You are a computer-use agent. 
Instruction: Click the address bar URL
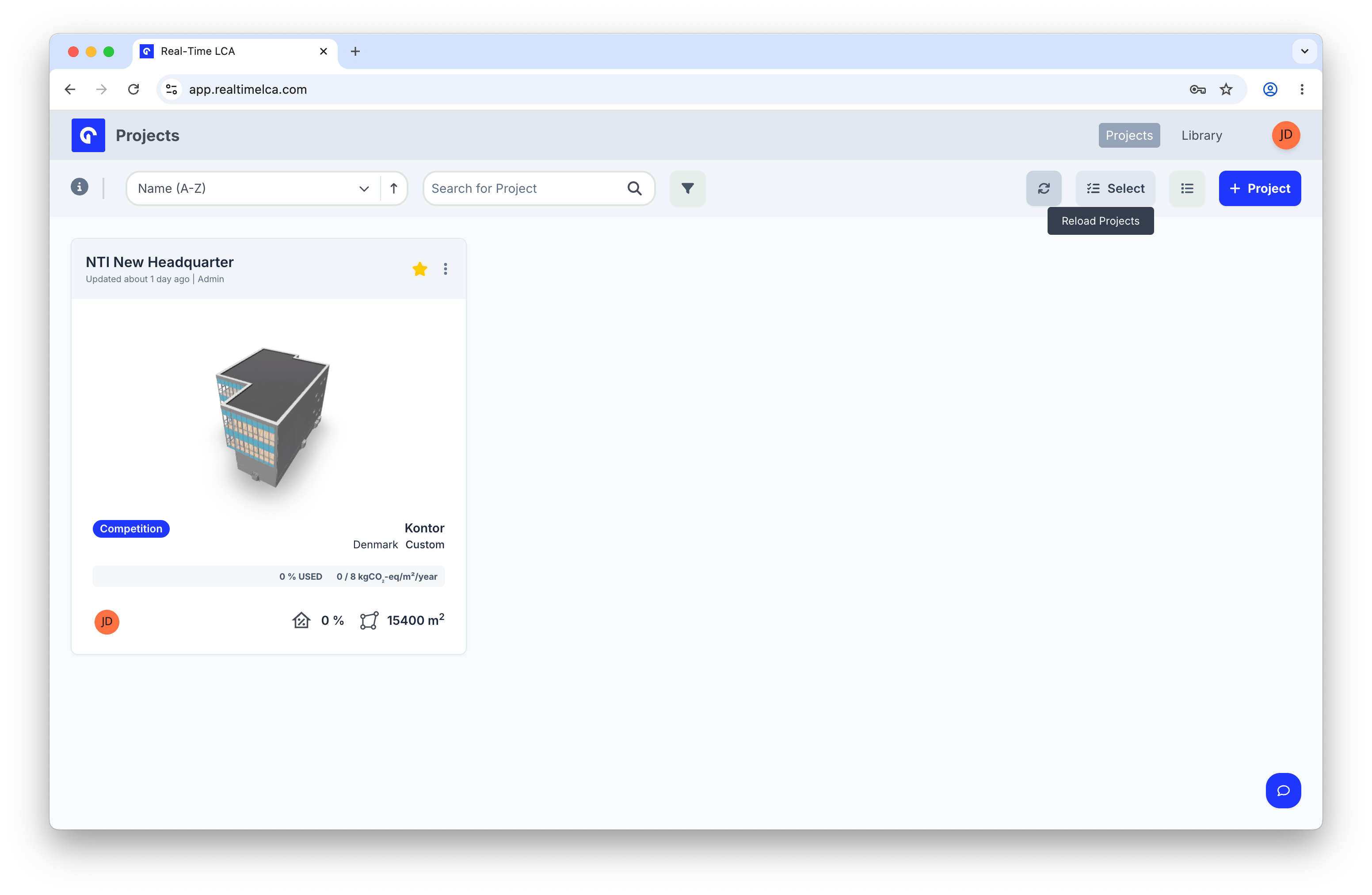click(x=248, y=89)
